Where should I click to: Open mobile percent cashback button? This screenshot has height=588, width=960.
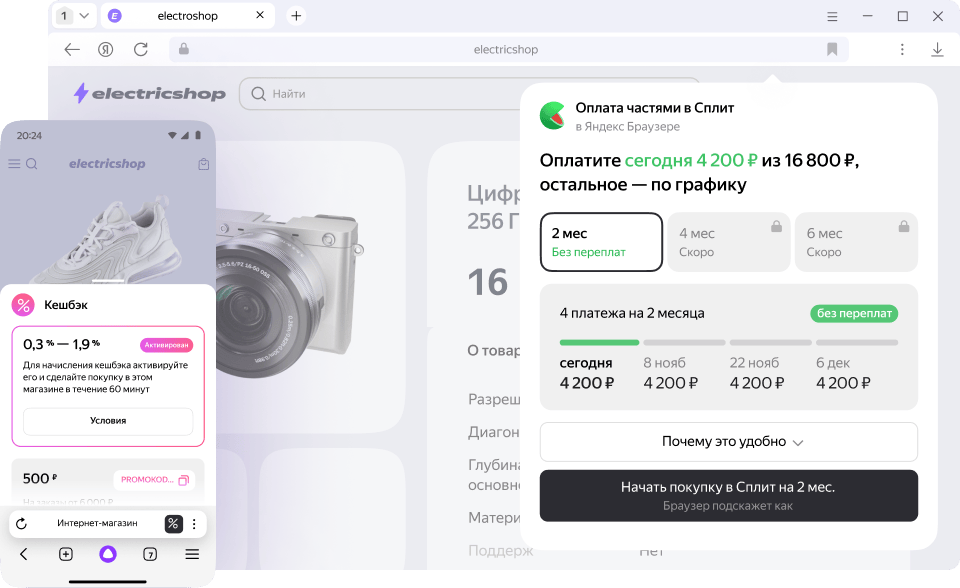[173, 524]
